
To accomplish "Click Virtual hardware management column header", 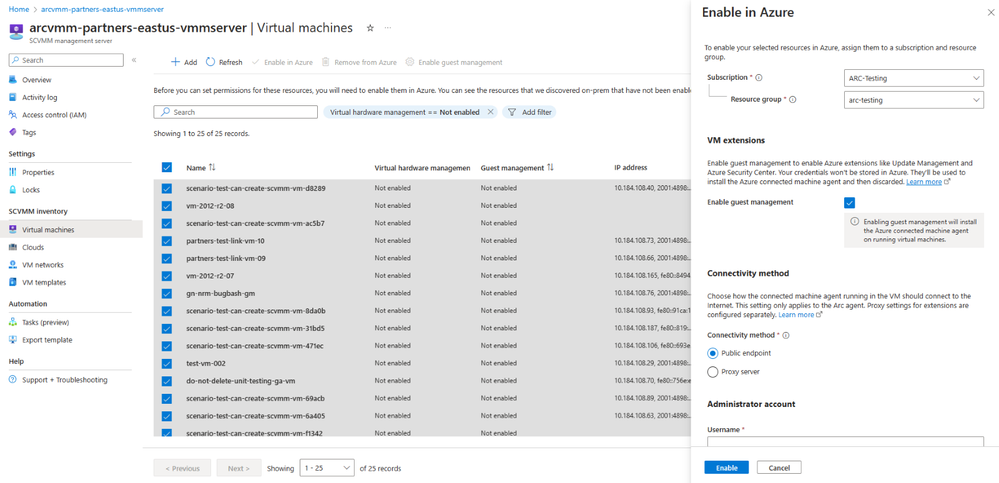I will point(422,168).
